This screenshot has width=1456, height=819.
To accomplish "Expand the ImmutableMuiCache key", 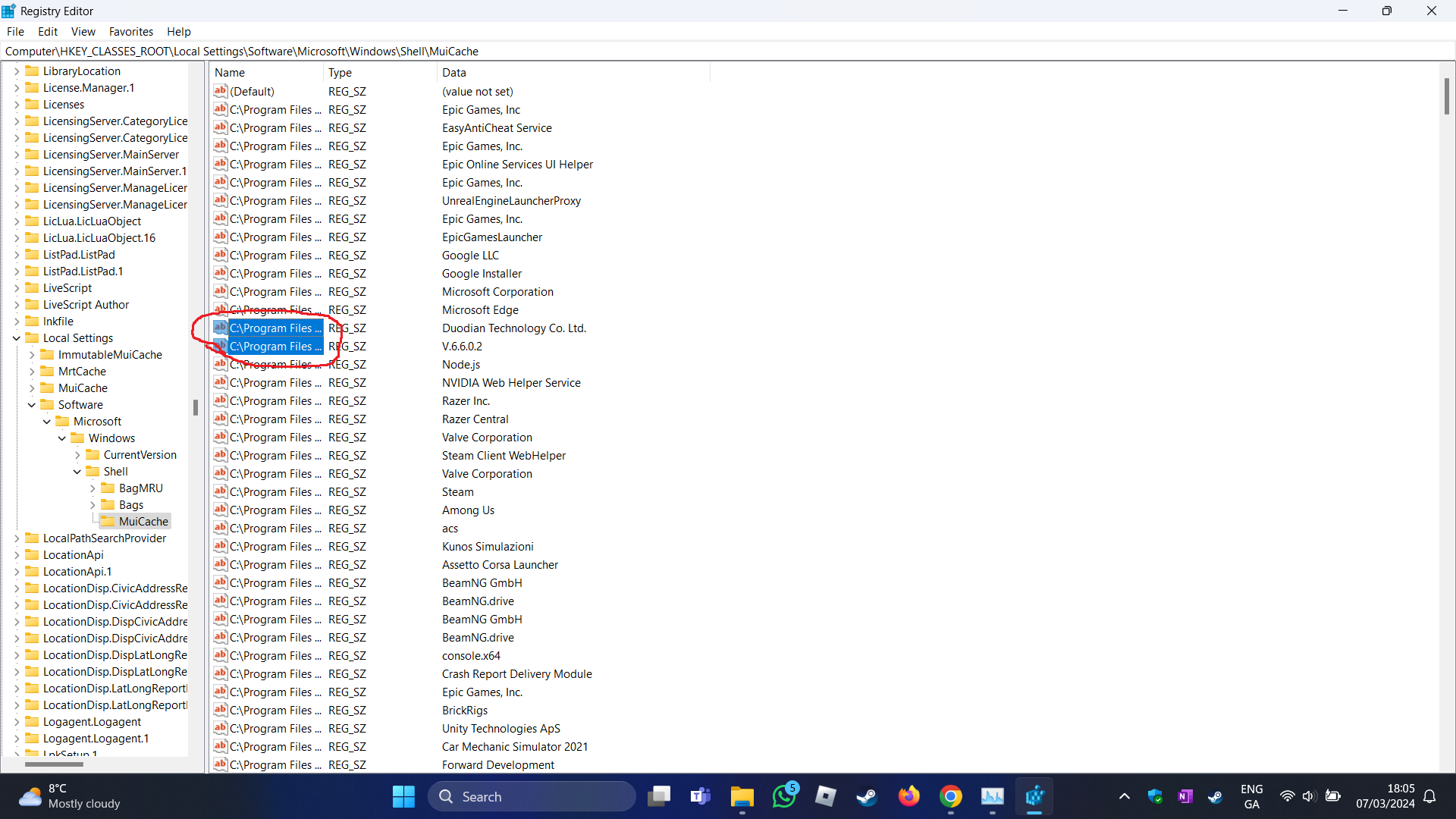I will [32, 355].
